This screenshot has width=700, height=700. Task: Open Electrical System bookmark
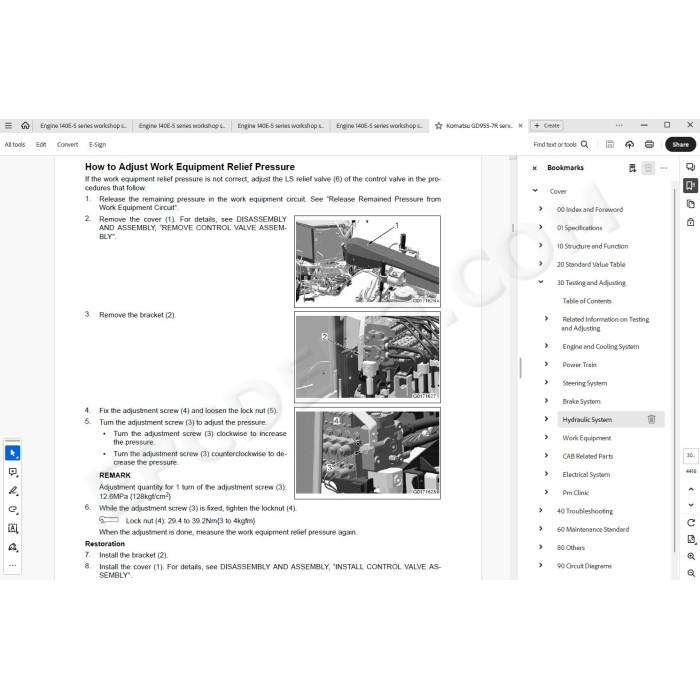pos(586,475)
